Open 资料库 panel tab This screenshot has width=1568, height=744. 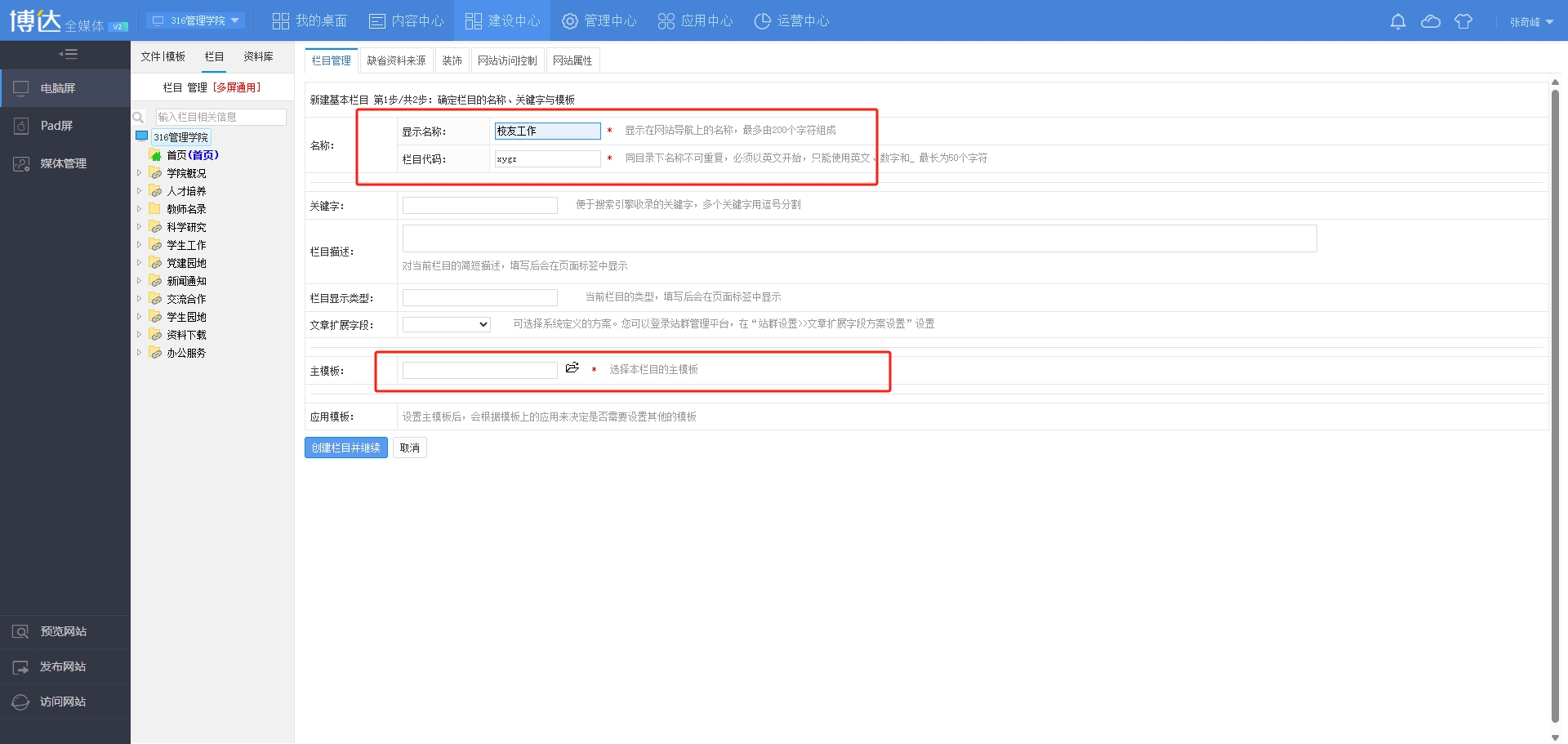(258, 56)
